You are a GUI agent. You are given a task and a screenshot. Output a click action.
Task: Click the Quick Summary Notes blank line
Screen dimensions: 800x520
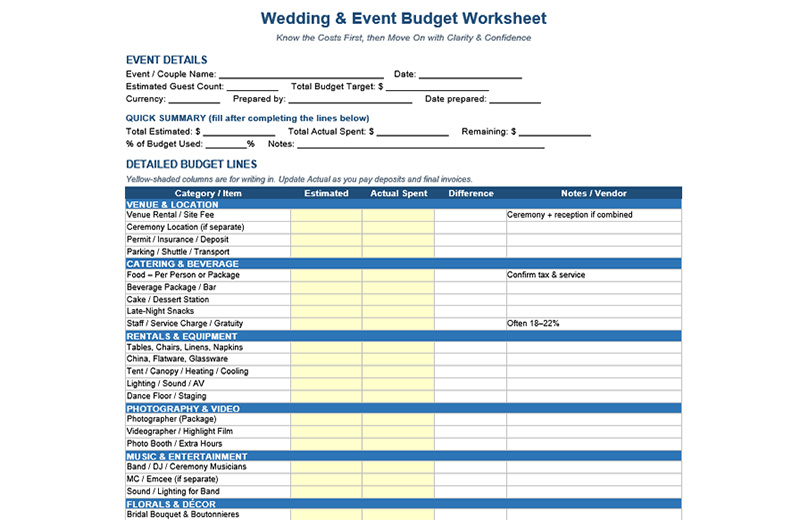point(421,144)
